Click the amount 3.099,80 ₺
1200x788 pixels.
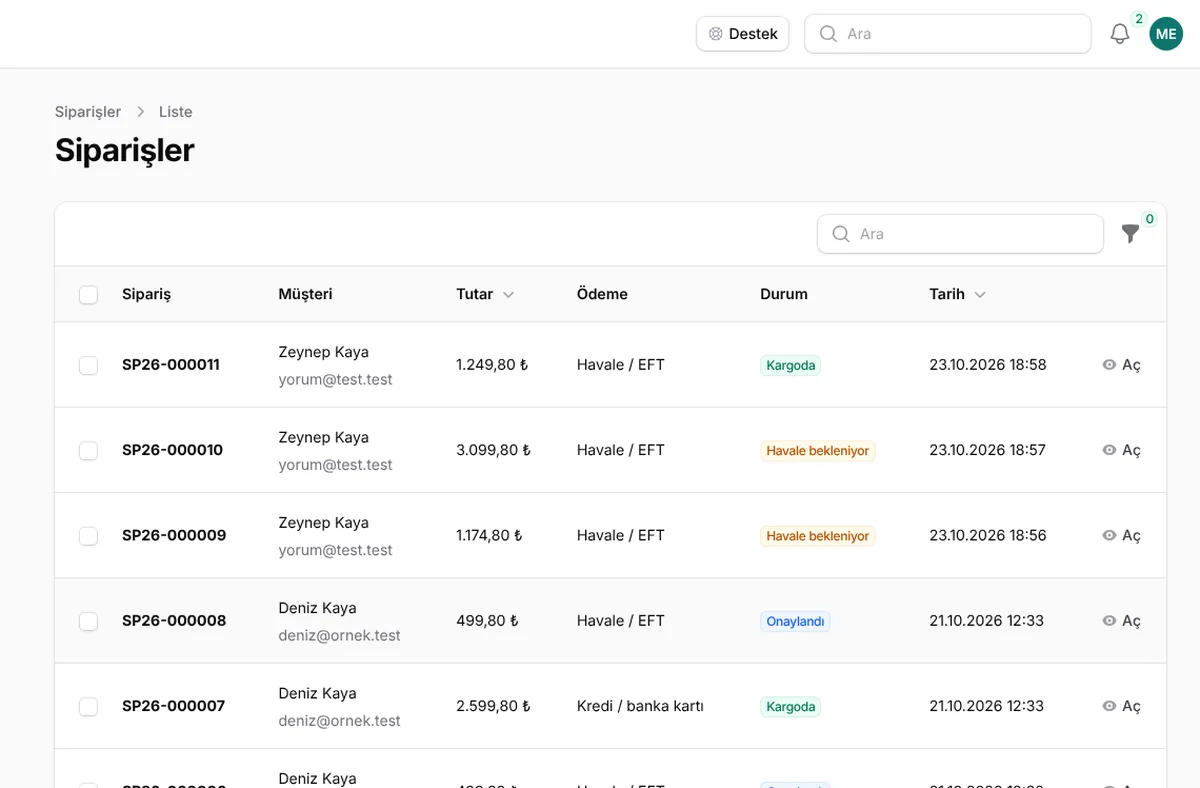[x=493, y=450]
